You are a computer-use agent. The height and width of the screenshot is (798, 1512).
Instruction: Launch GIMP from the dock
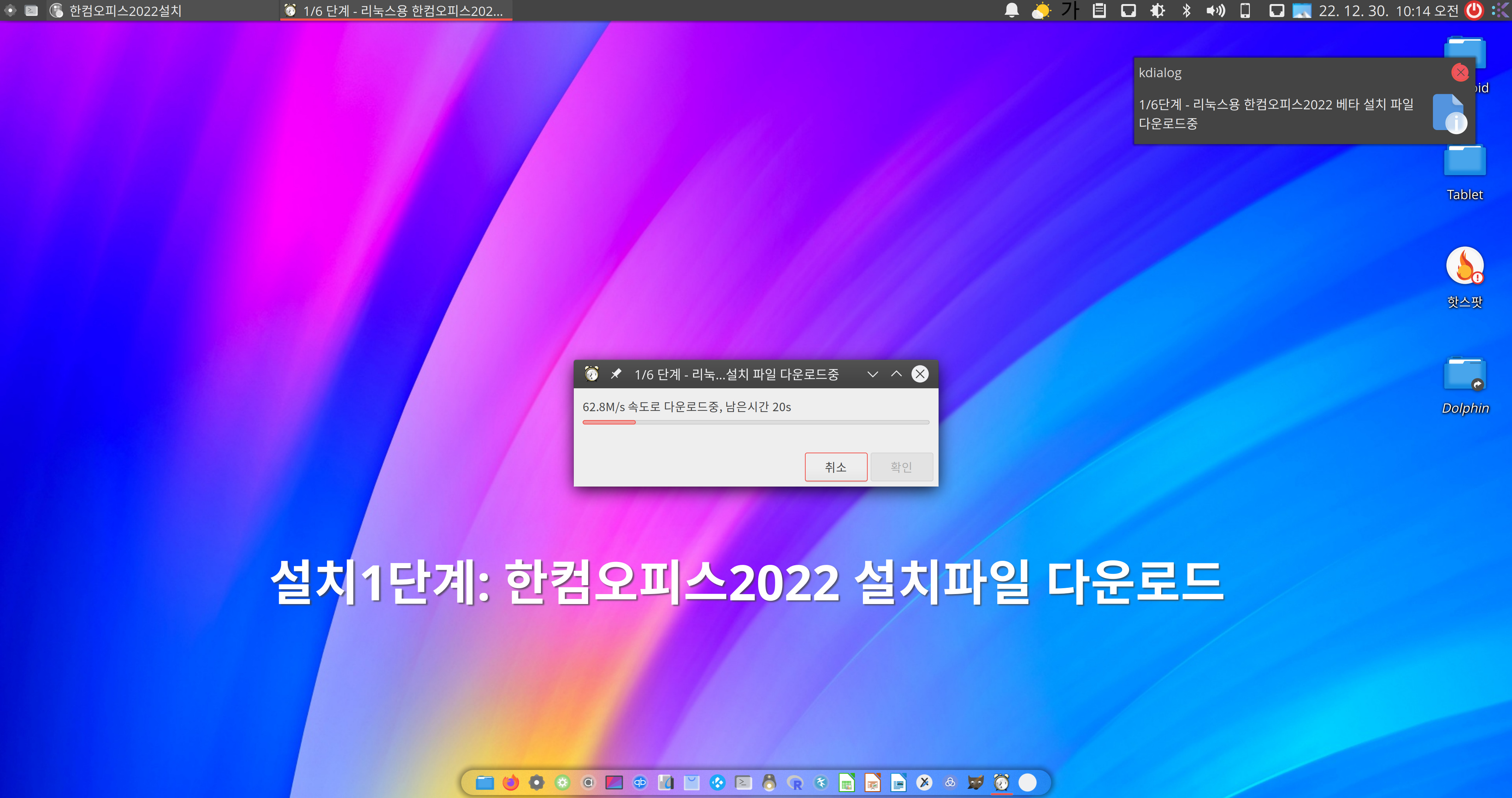(x=976, y=782)
